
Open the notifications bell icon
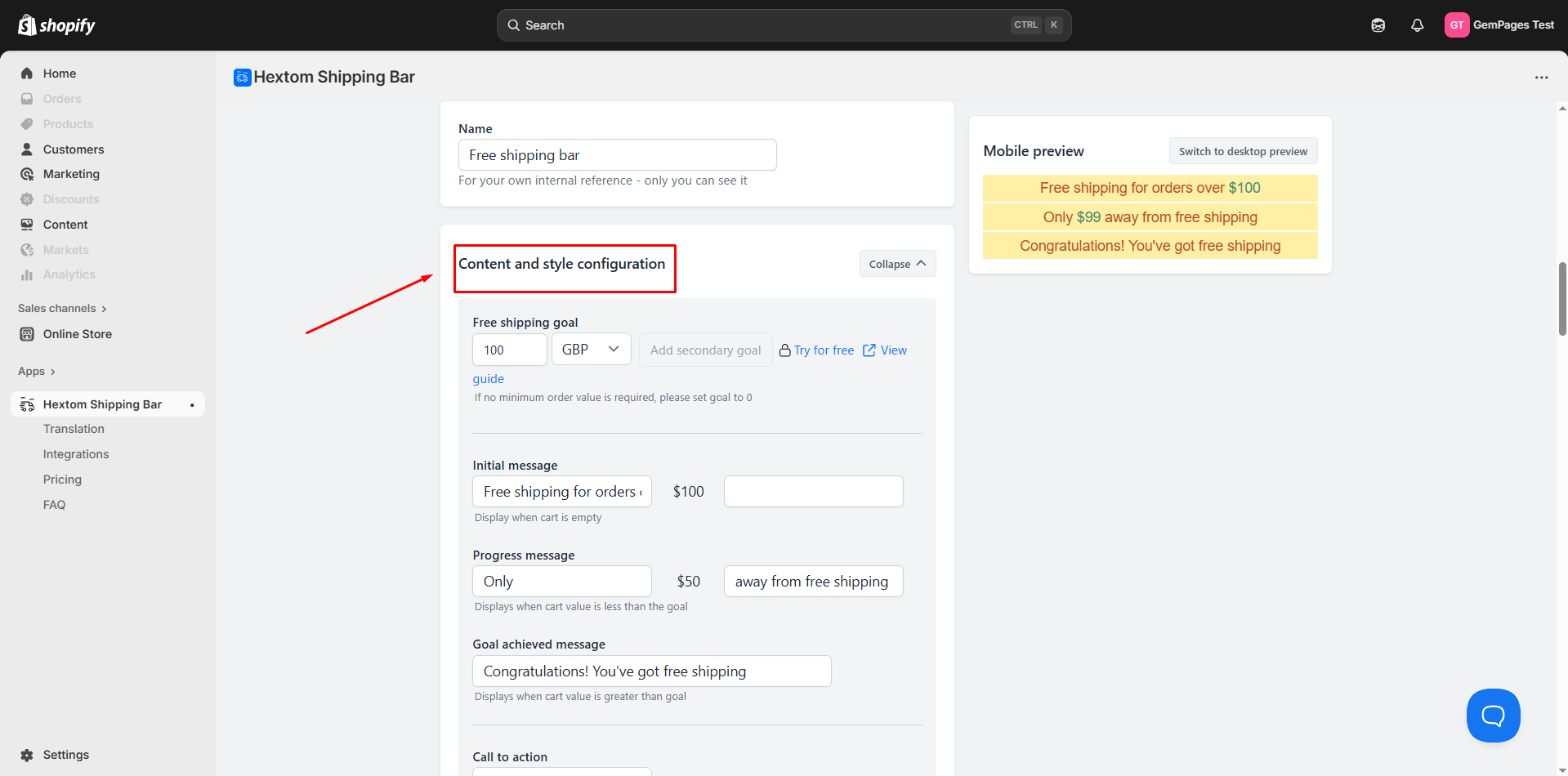point(1418,25)
